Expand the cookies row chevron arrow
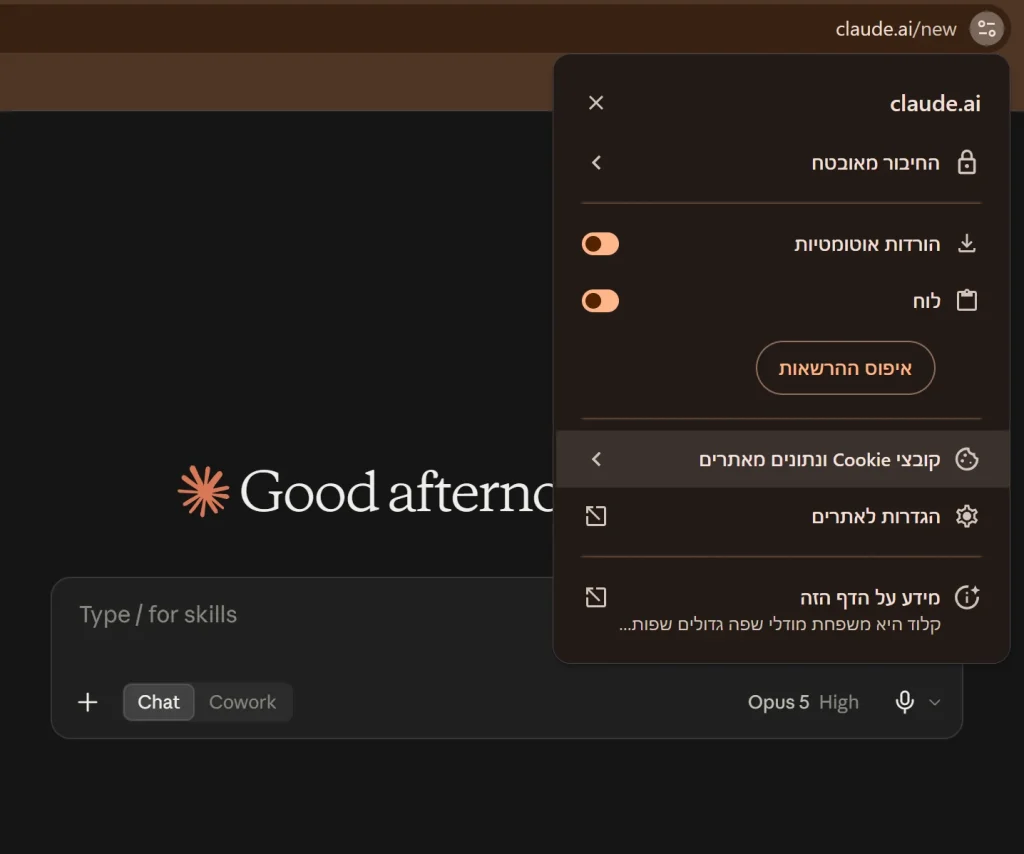Image resolution: width=1024 pixels, height=854 pixels. pos(596,459)
